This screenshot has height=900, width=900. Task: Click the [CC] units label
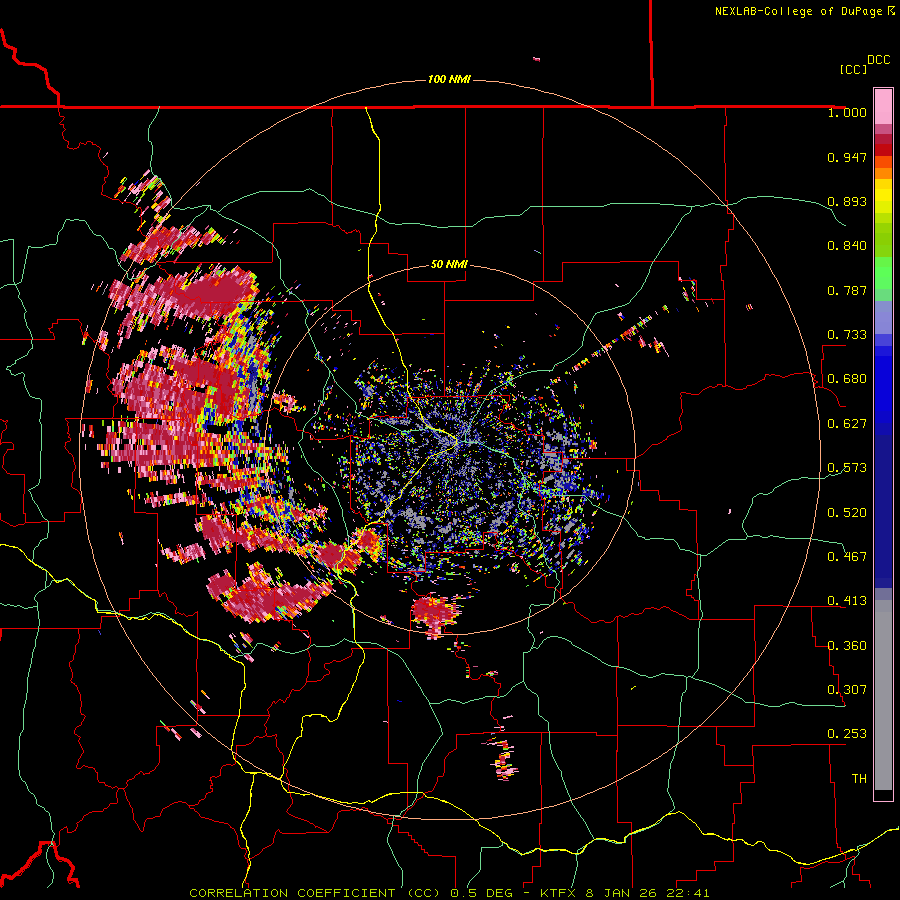(853, 69)
